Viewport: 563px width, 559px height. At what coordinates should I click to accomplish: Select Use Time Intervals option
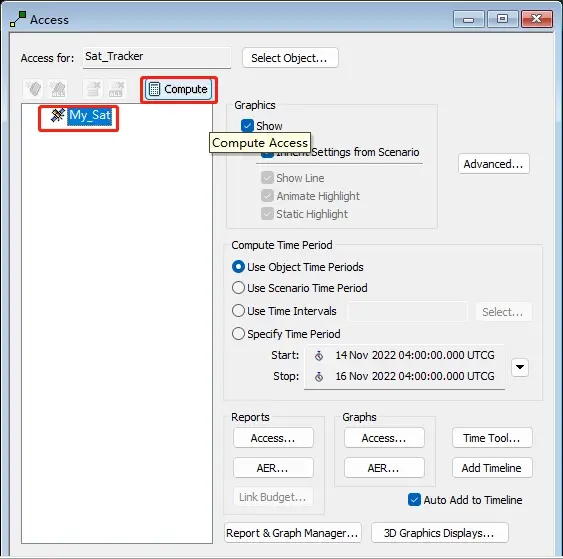point(238,311)
